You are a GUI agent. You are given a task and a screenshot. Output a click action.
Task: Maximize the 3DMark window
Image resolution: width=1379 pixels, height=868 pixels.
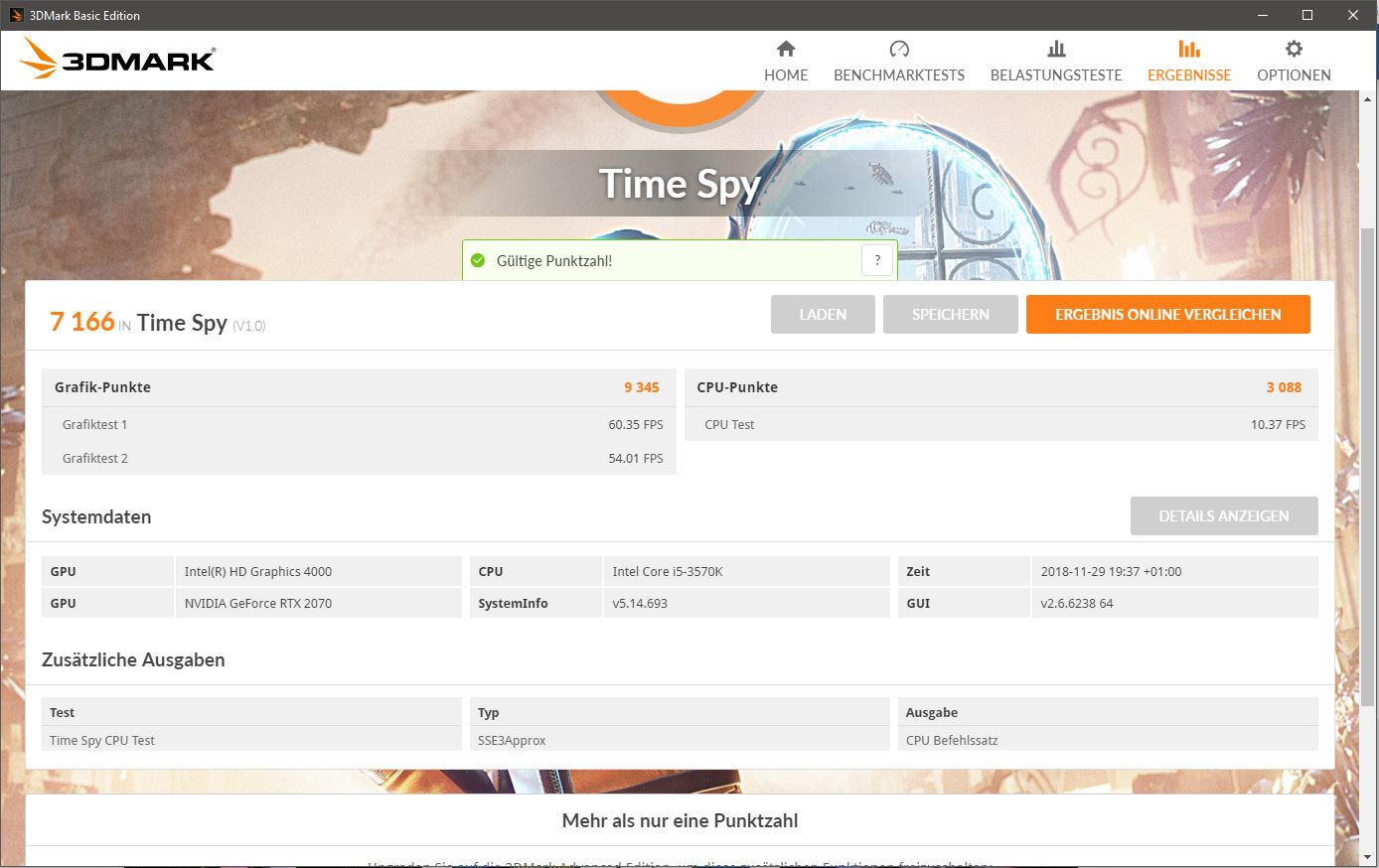click(x=1307, y=15)
